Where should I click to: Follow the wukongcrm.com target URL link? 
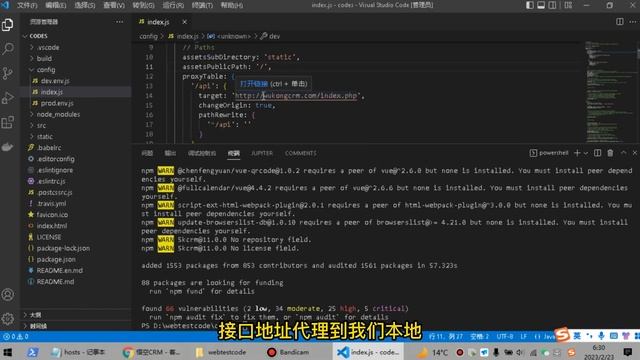tap(296, 96)
